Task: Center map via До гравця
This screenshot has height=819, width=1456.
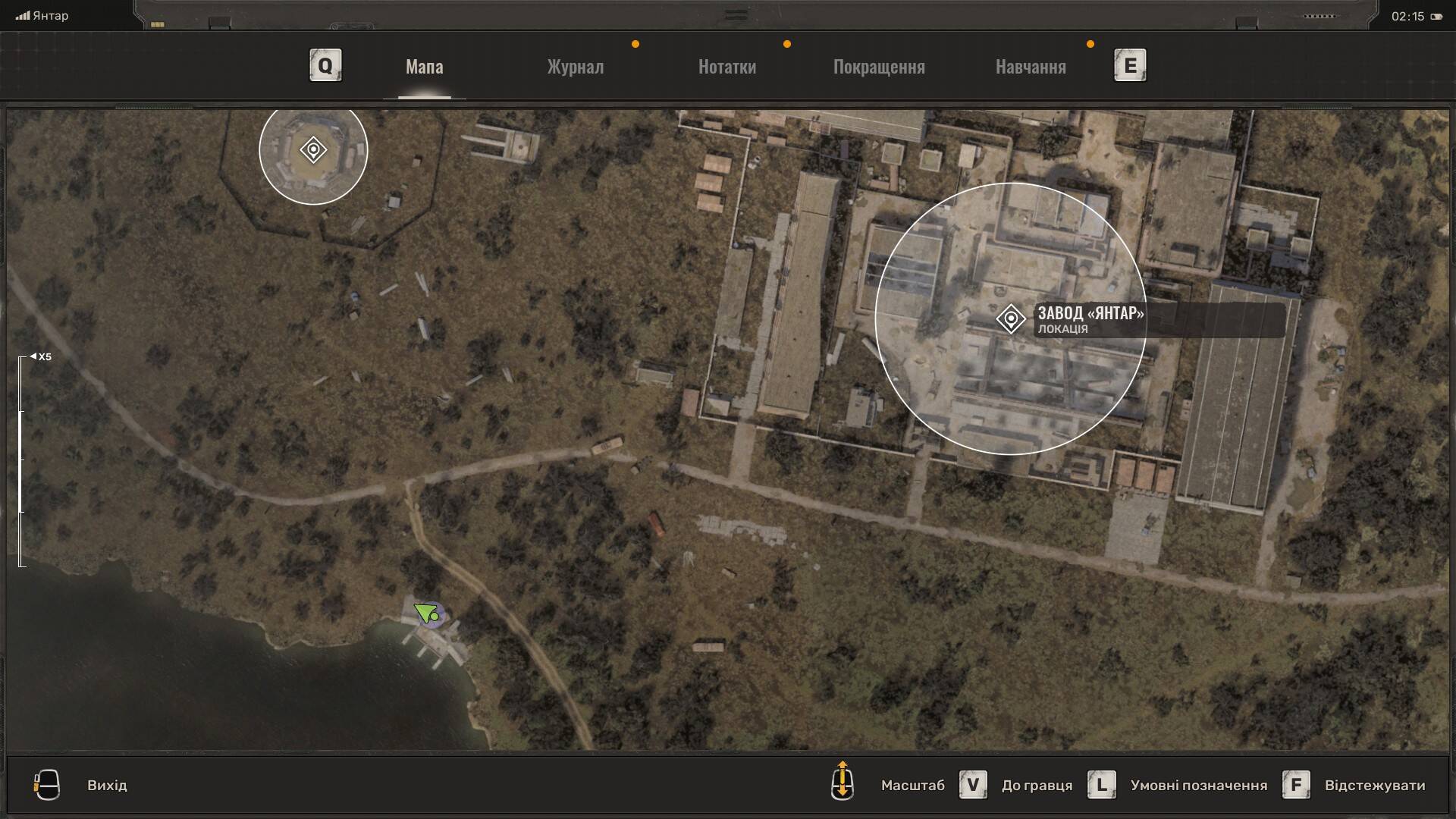Action: [1037, 786]
